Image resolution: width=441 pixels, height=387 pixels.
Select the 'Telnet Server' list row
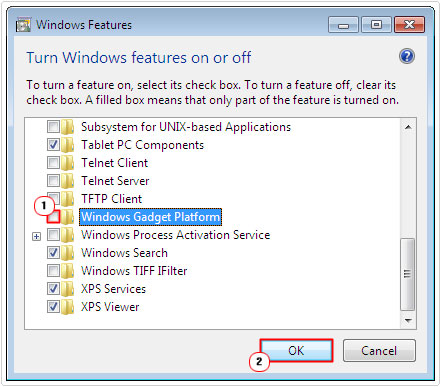pyautogui.click(x=115, y=181)
